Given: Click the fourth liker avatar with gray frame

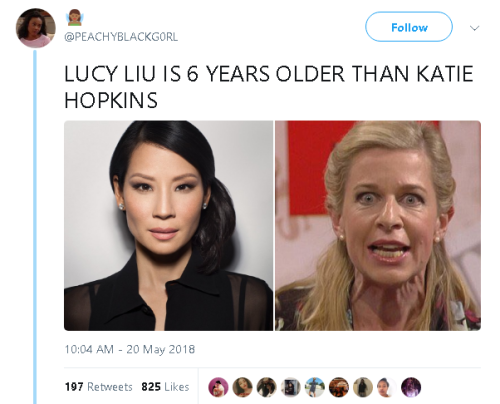Looking at the screenshot, I should click(291, 387).
